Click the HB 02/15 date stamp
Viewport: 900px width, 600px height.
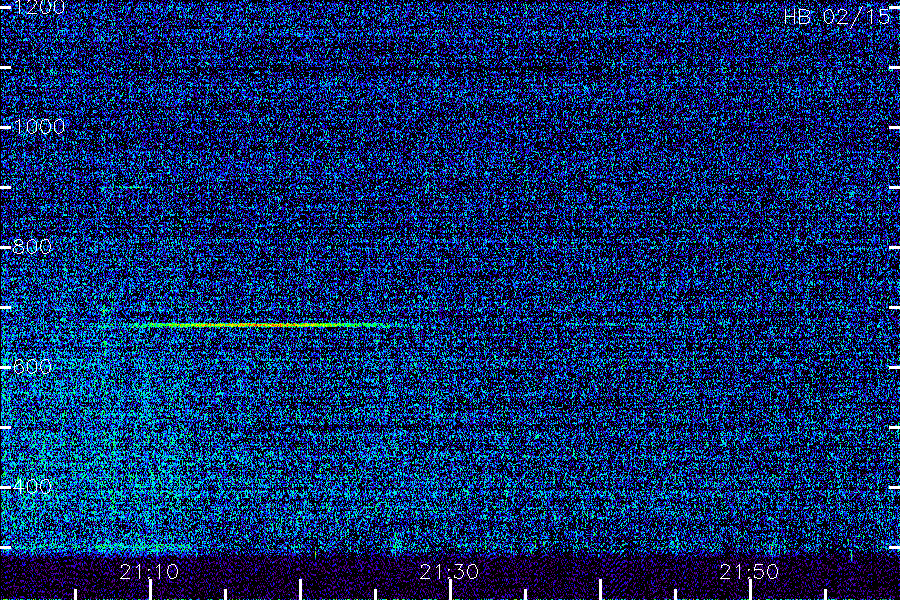837,17
